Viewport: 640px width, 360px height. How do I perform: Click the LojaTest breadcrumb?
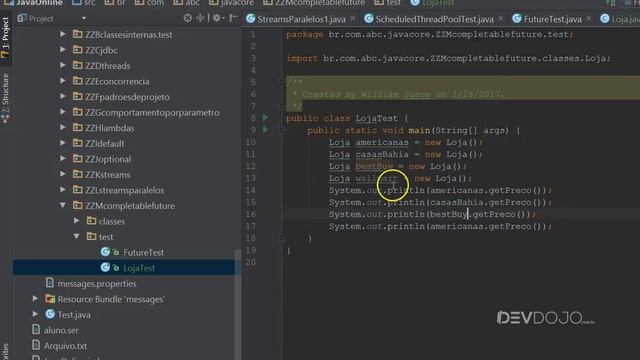pos(438,2)
